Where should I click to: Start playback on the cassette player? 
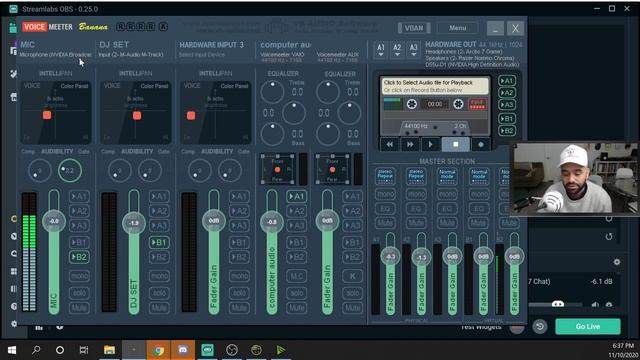point(430,144)
